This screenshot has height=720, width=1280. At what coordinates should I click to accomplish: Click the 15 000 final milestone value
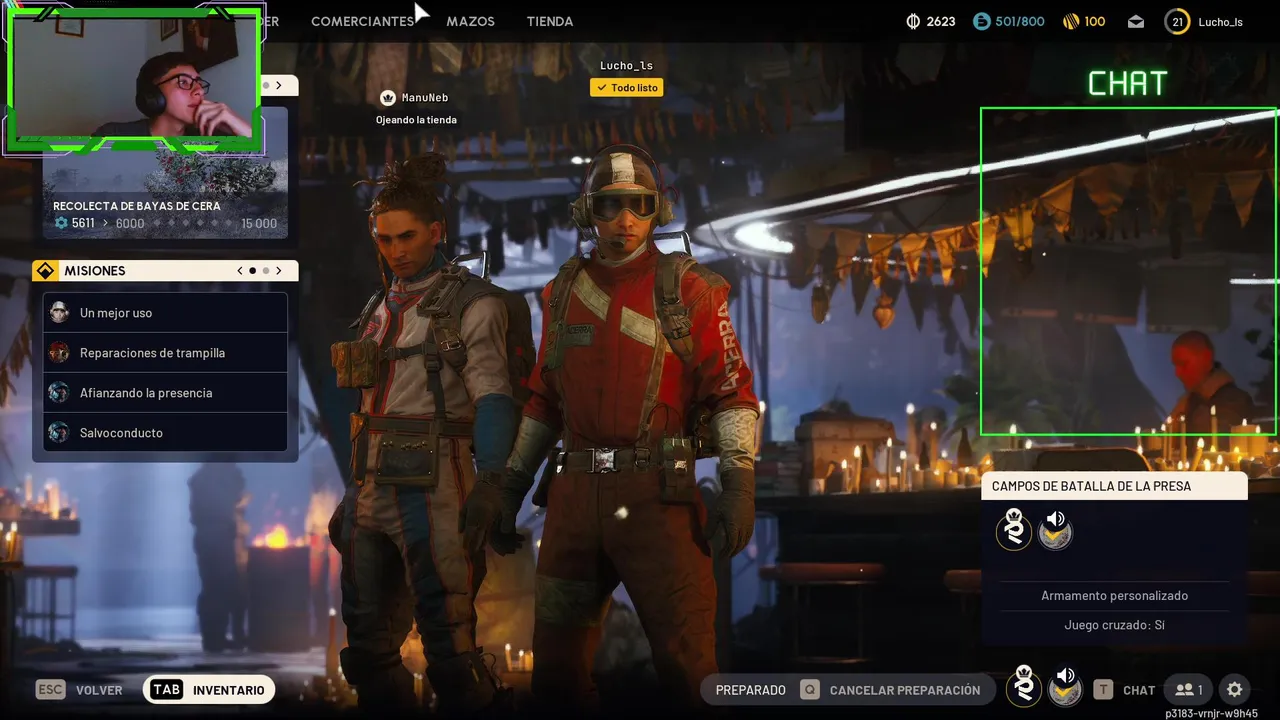click(259, 224)
